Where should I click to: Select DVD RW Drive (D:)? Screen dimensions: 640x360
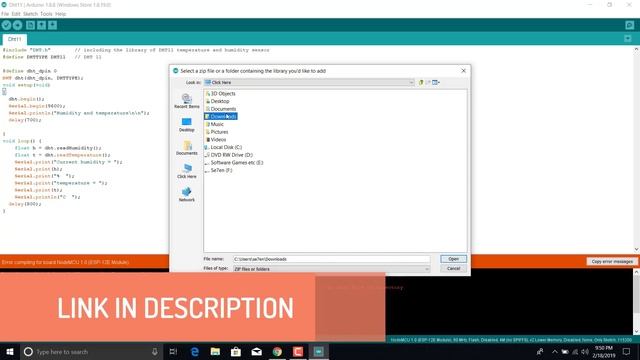(229, 155)
